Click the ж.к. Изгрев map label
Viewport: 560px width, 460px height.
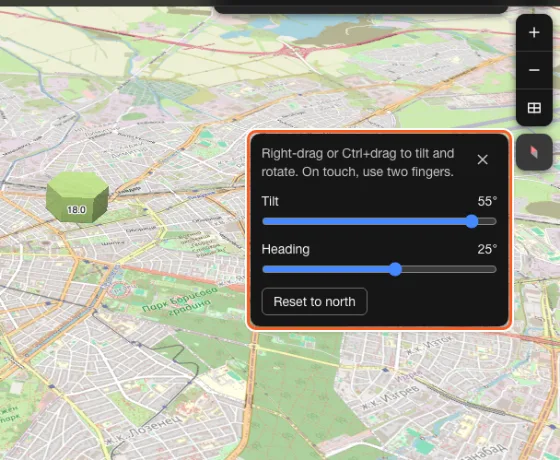pos(390,397)
